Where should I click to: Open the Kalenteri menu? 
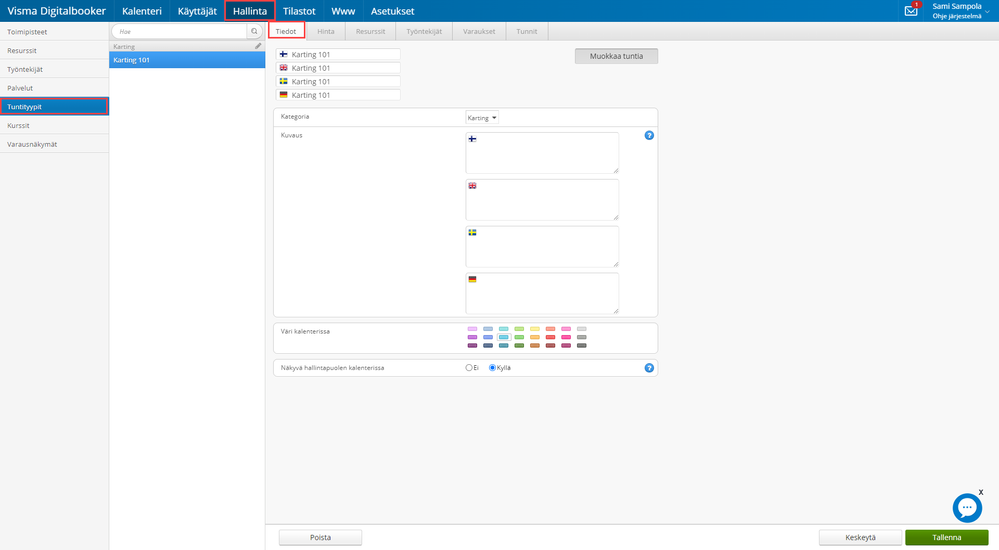pos(141,11)
